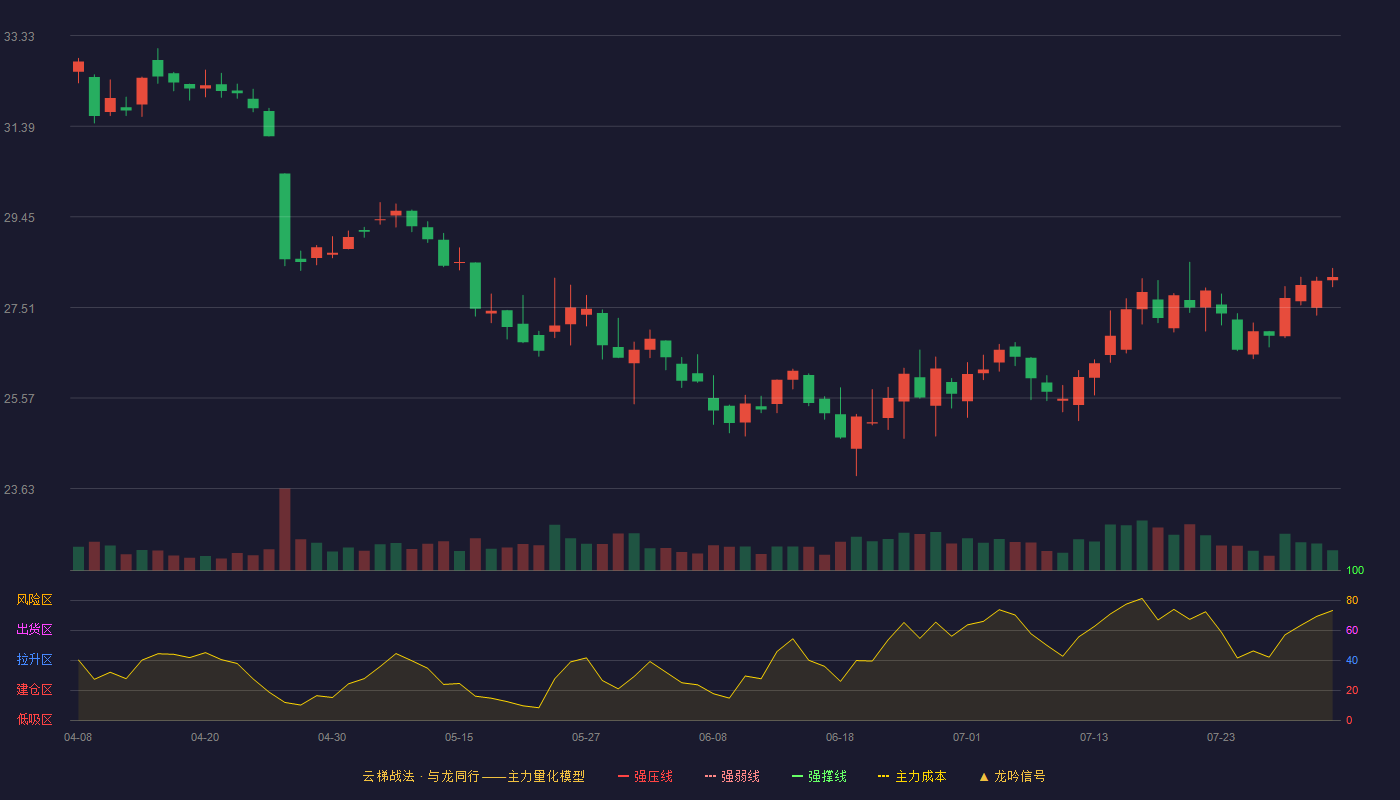The width and height of the screenshot is (1400, 800).
Task: Click the 25.57 price axis label
Action: 19,398
